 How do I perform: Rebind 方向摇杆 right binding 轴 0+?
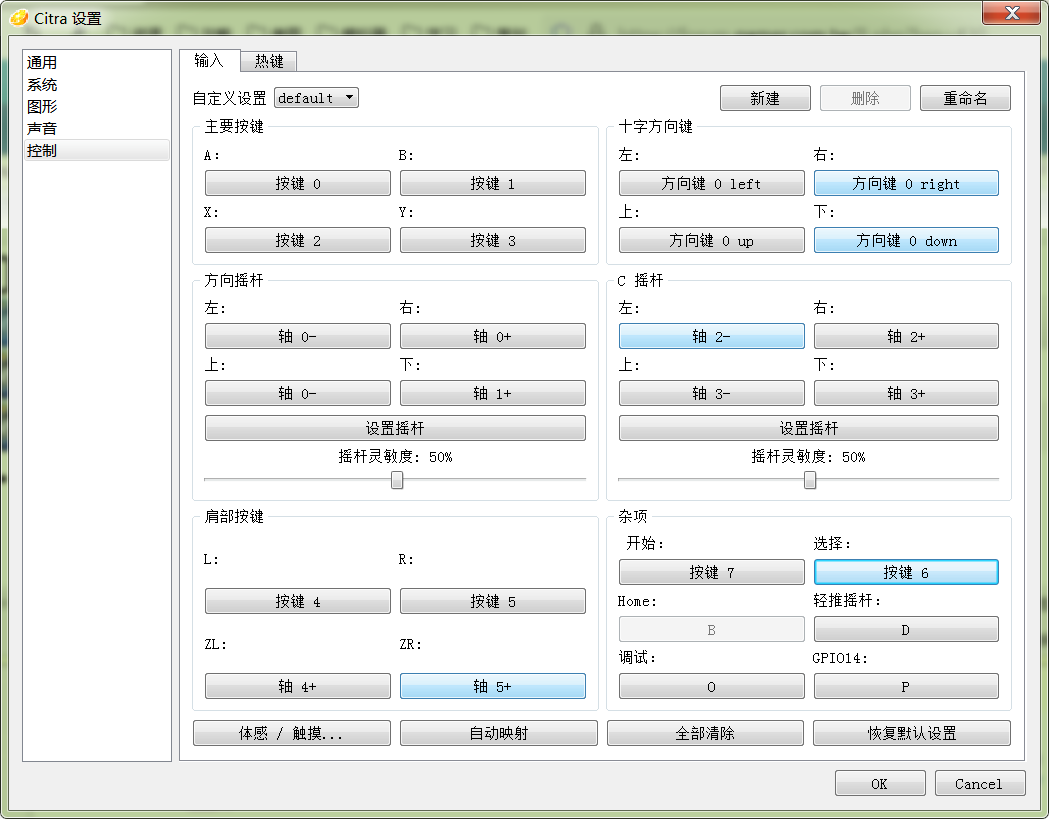coord(492,336)
